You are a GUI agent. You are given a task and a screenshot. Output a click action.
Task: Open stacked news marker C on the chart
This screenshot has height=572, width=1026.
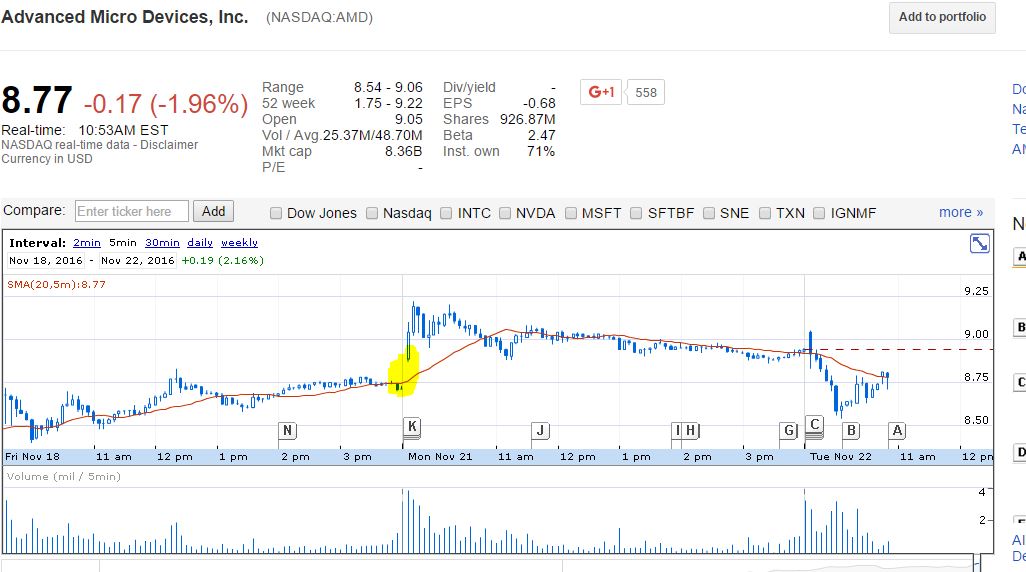click(x=814, y=425)
